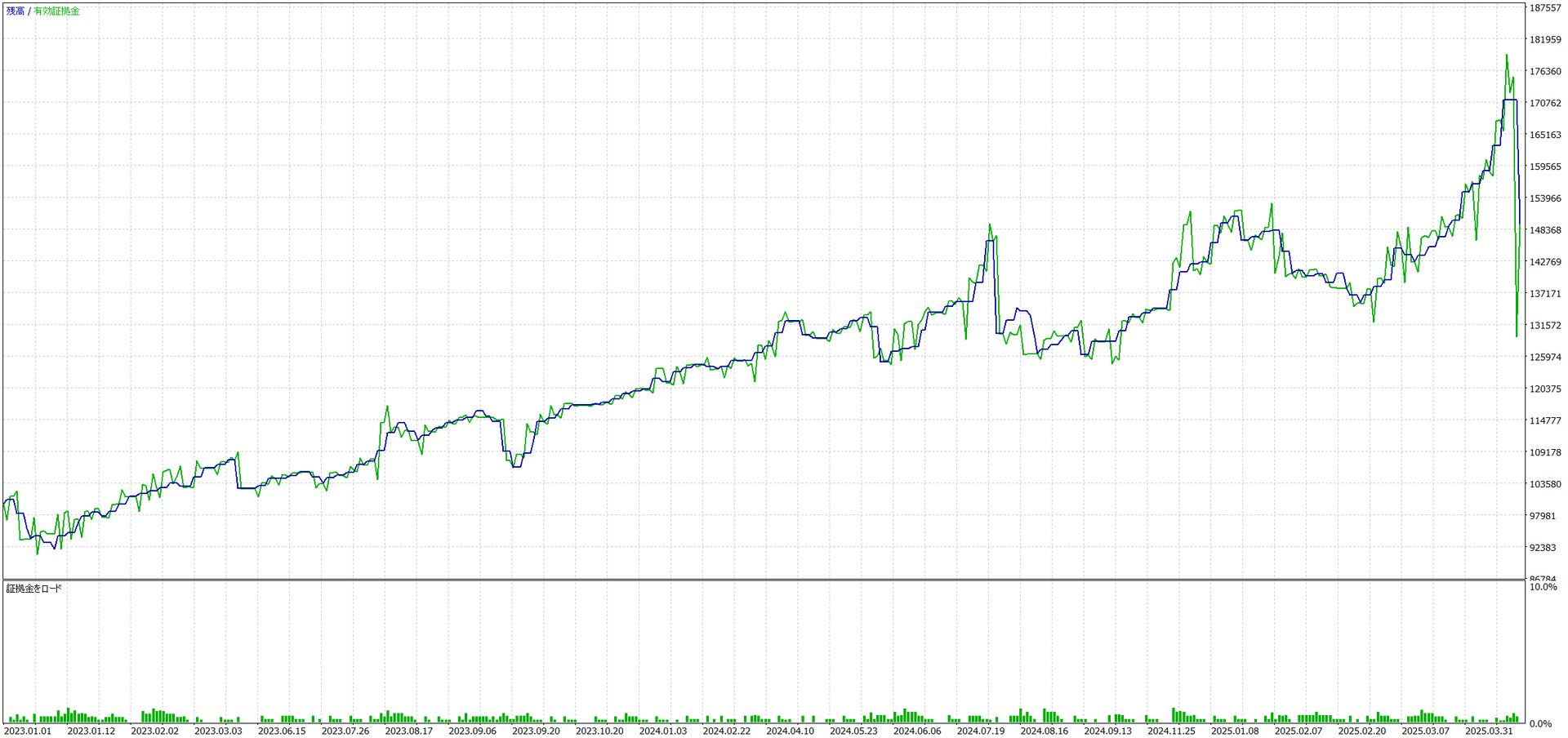This screenshot has height=738, width=1568.
Task: Click the 109178 price axis value
Action: pos(1545,452)
